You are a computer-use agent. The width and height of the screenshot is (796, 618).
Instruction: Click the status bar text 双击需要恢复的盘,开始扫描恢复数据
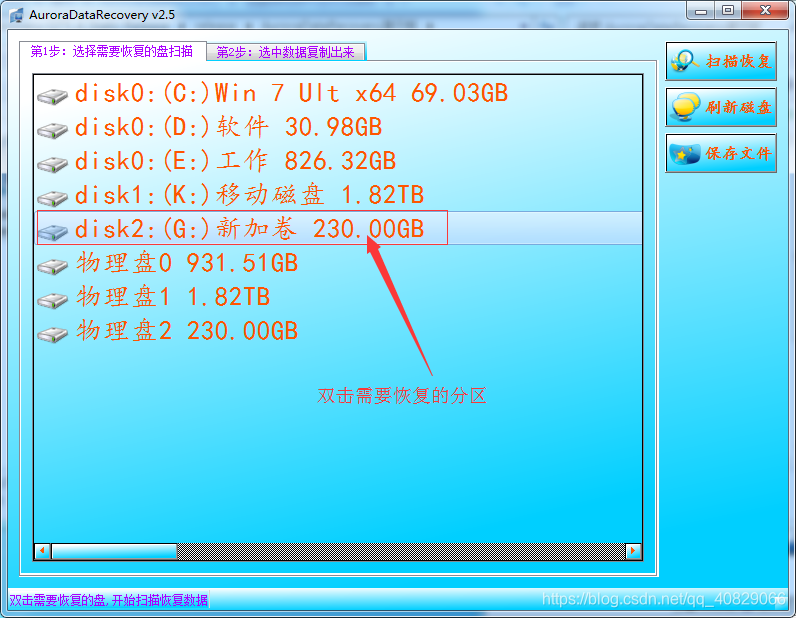(x=109, y=600)
